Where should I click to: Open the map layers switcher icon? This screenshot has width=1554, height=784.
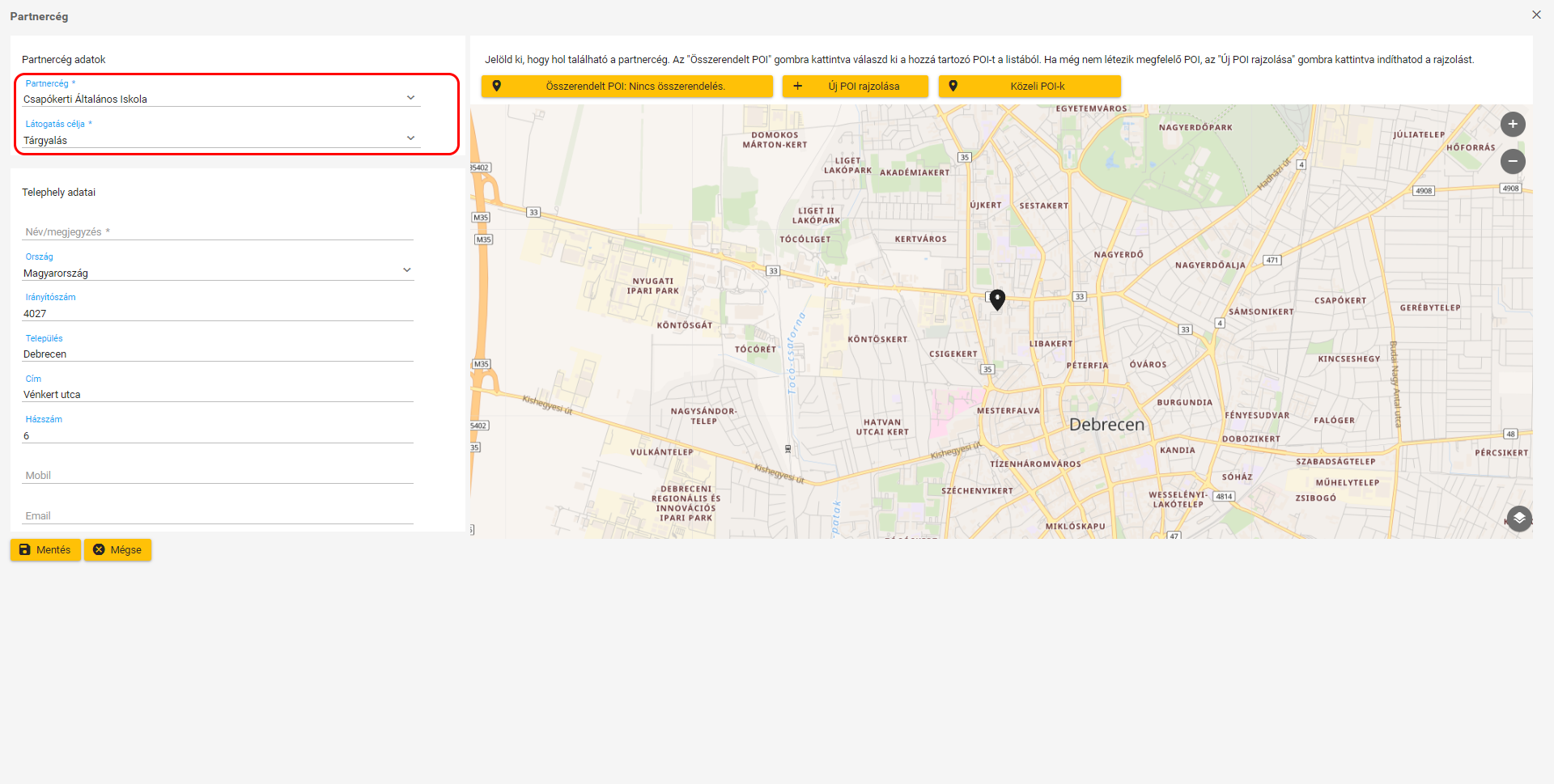tap(1518, 518)
